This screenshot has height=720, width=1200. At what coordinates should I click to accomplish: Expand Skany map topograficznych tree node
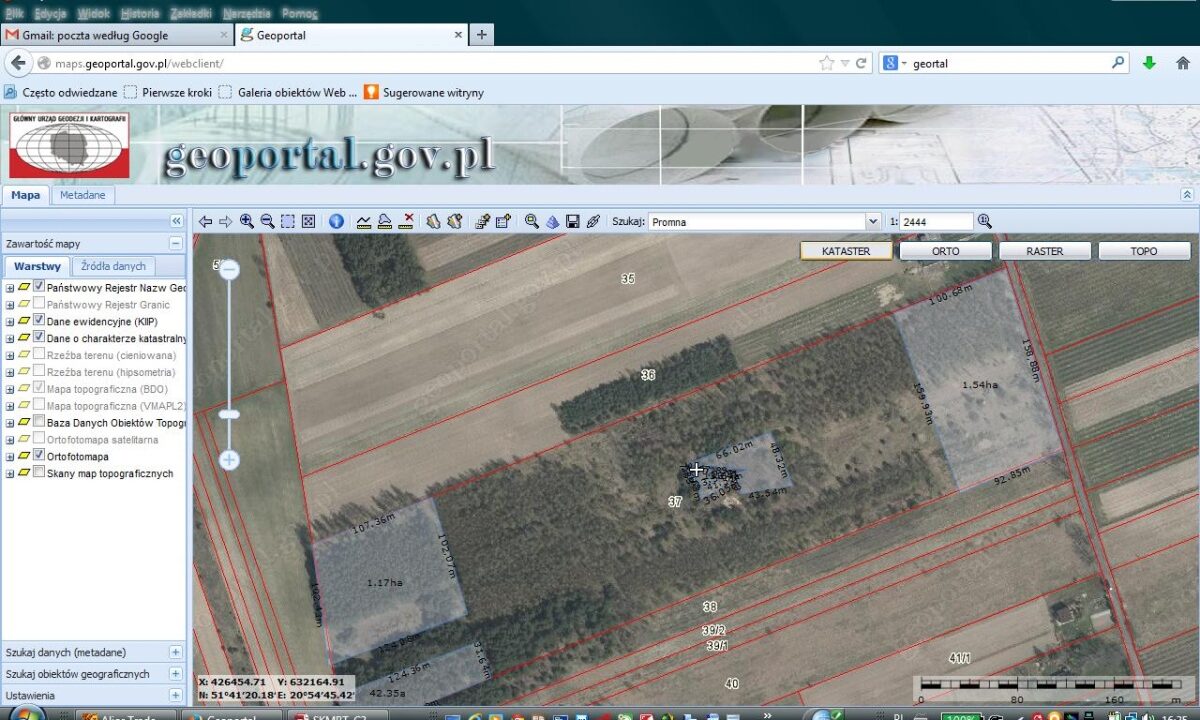click(x=10, y=474)
